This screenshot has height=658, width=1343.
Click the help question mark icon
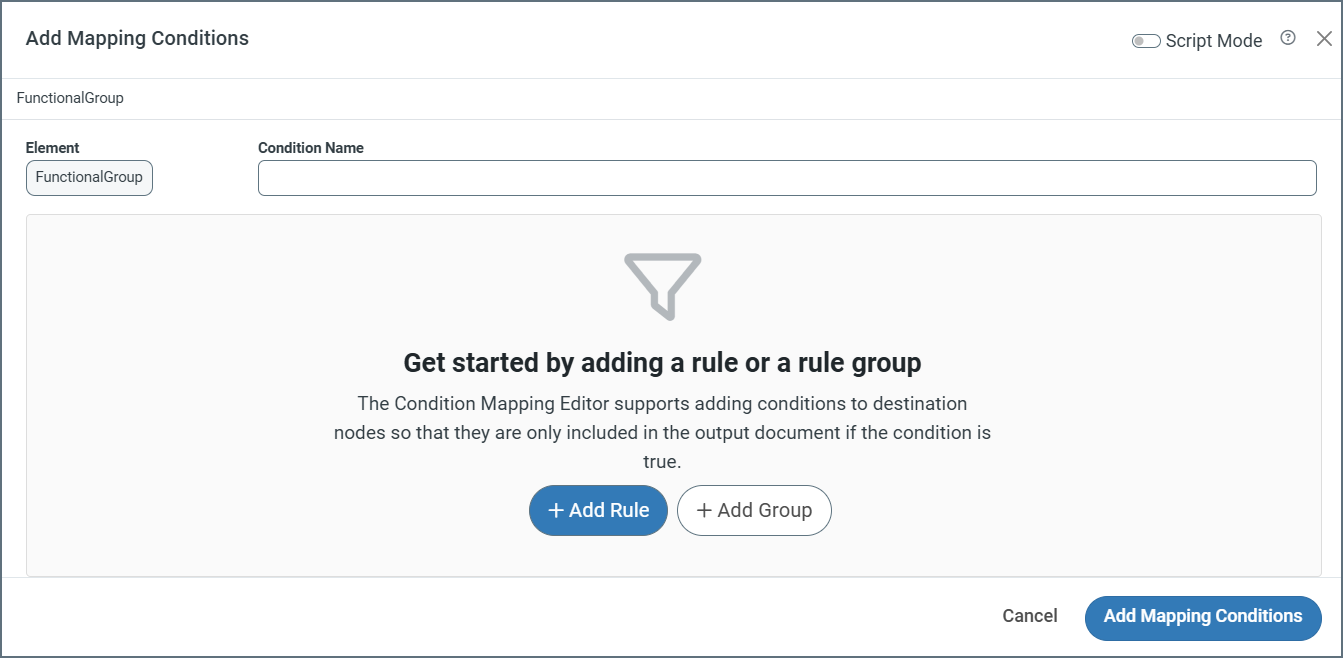(1288, 38)
